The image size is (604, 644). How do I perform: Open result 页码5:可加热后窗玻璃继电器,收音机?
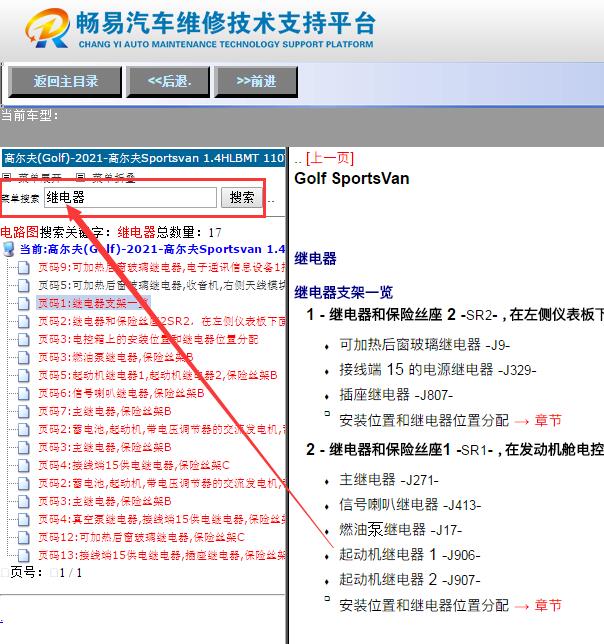(161, 285)
